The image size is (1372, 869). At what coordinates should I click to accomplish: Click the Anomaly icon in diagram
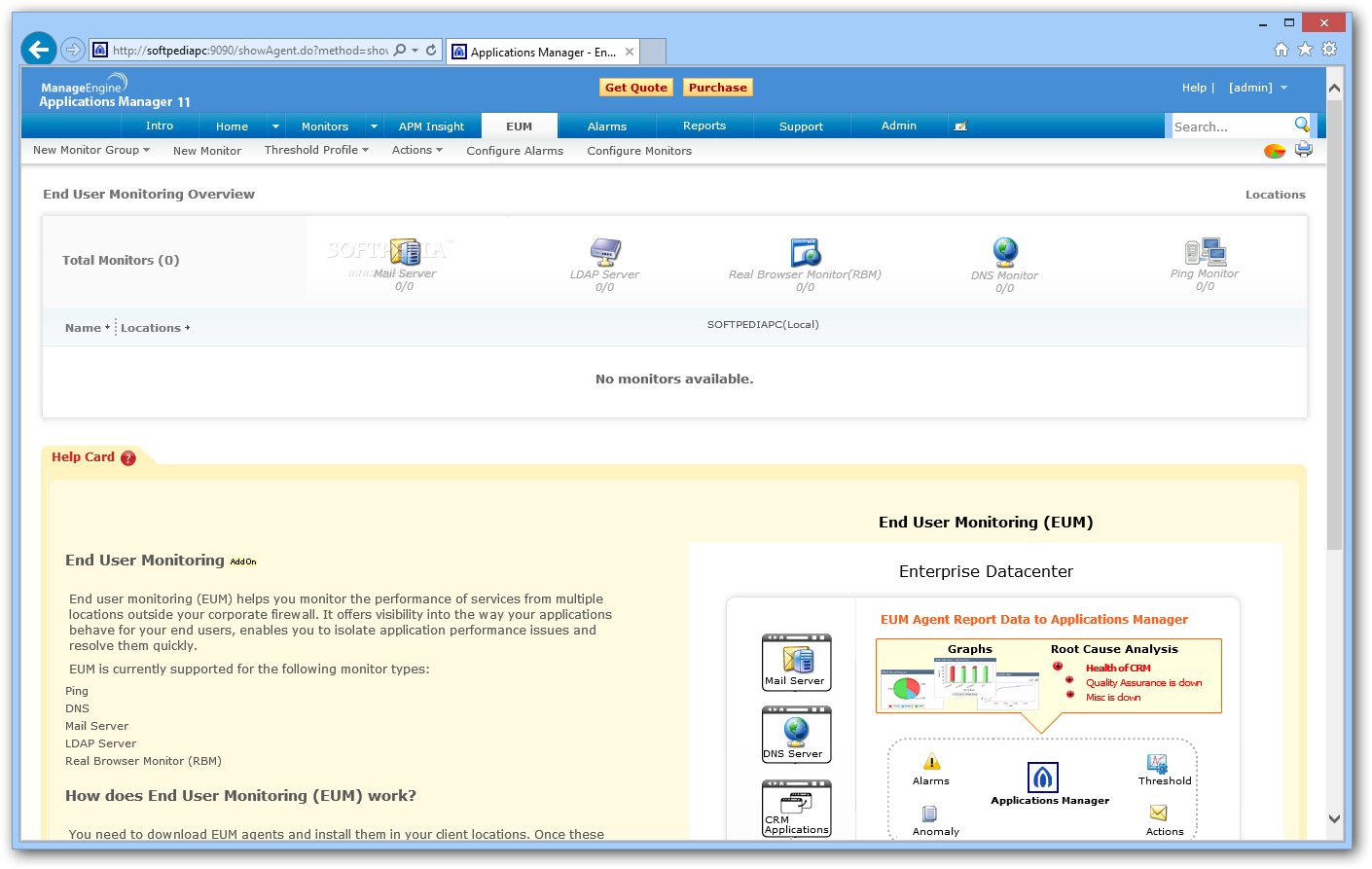click(x=929, y=814)
